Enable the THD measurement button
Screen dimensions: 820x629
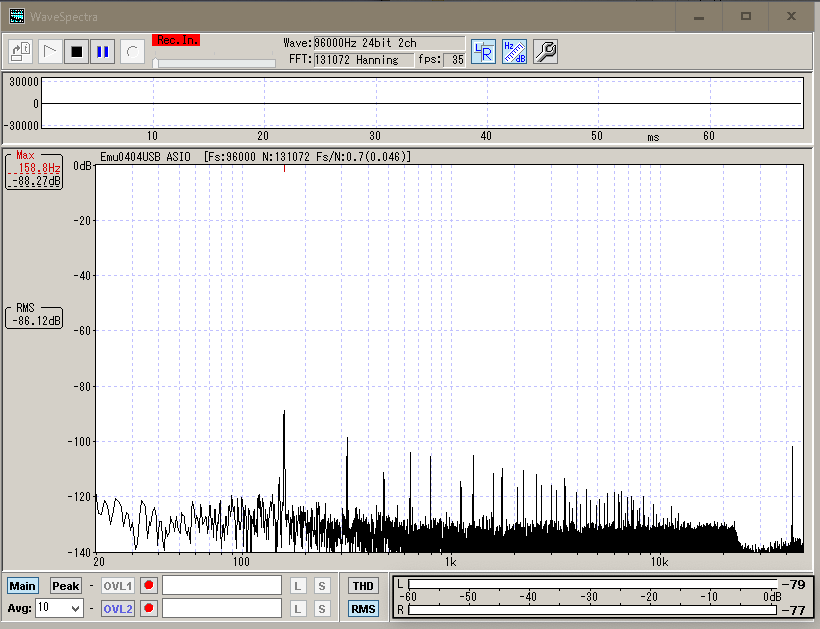363,586
